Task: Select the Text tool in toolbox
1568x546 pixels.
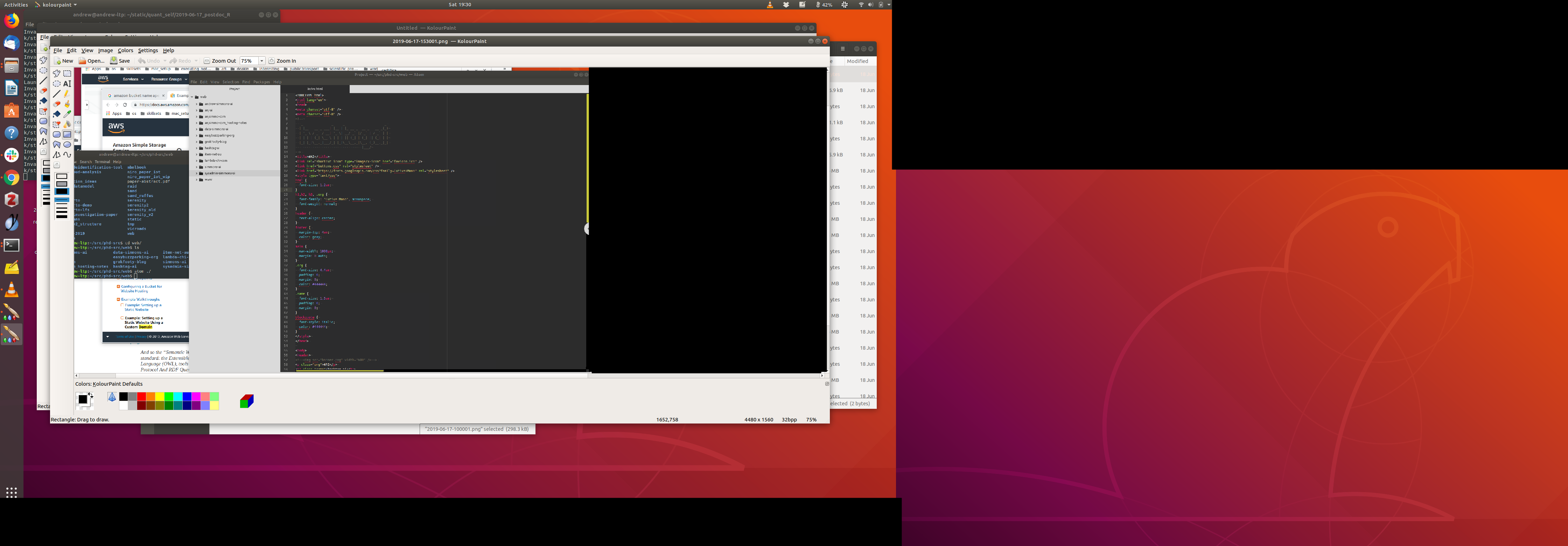Action: [x=67, y=84]
